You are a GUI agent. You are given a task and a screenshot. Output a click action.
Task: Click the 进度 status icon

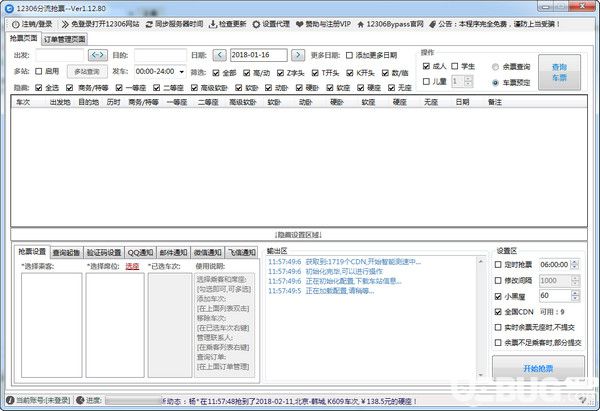tap(80, 400)
